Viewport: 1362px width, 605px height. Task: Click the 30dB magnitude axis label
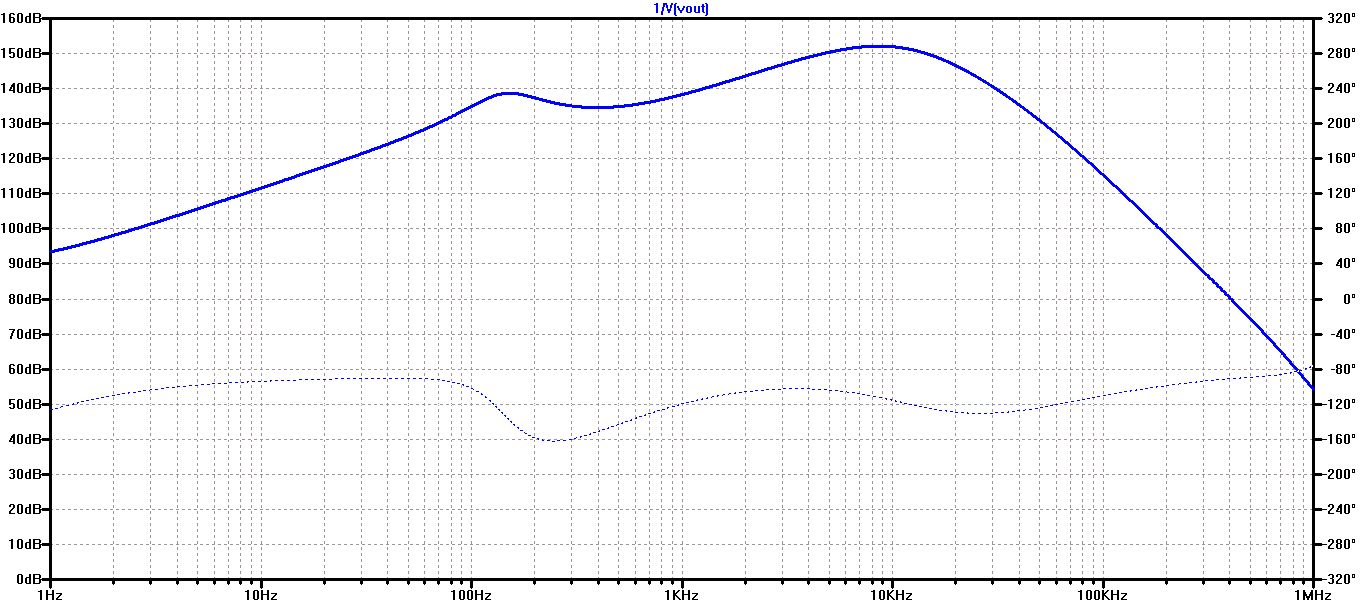24,474
